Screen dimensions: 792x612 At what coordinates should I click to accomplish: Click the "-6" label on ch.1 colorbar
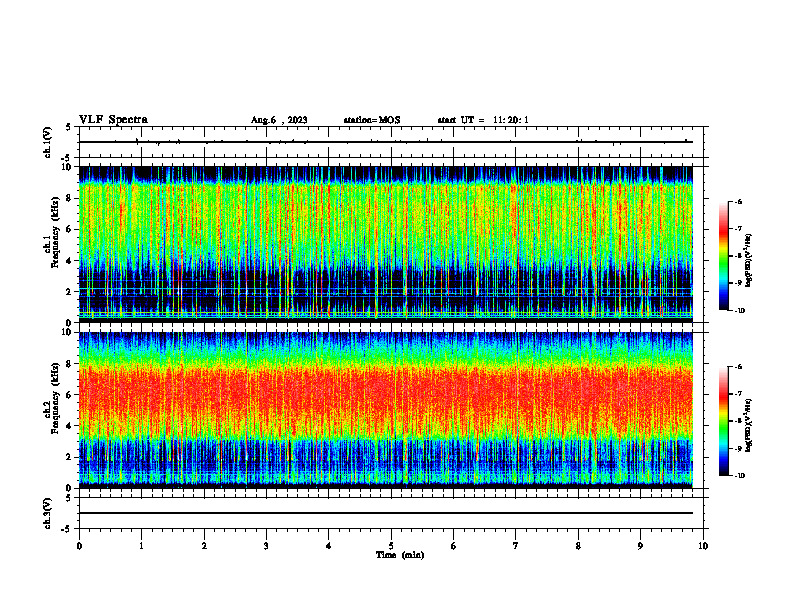point(738,201)
